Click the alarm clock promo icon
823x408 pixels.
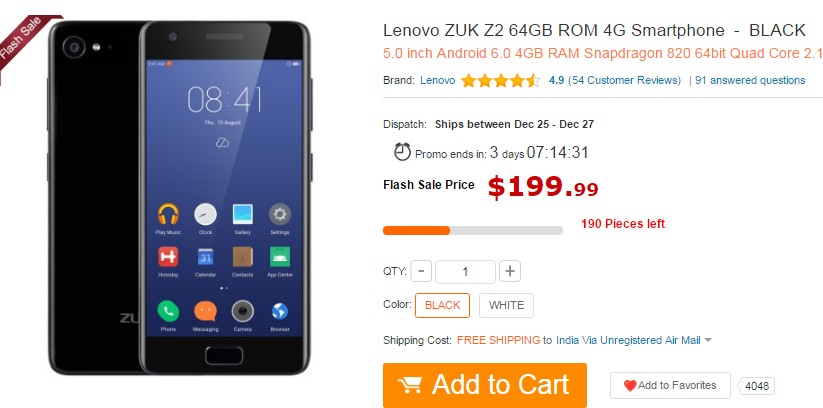click(x=403, y=152)
